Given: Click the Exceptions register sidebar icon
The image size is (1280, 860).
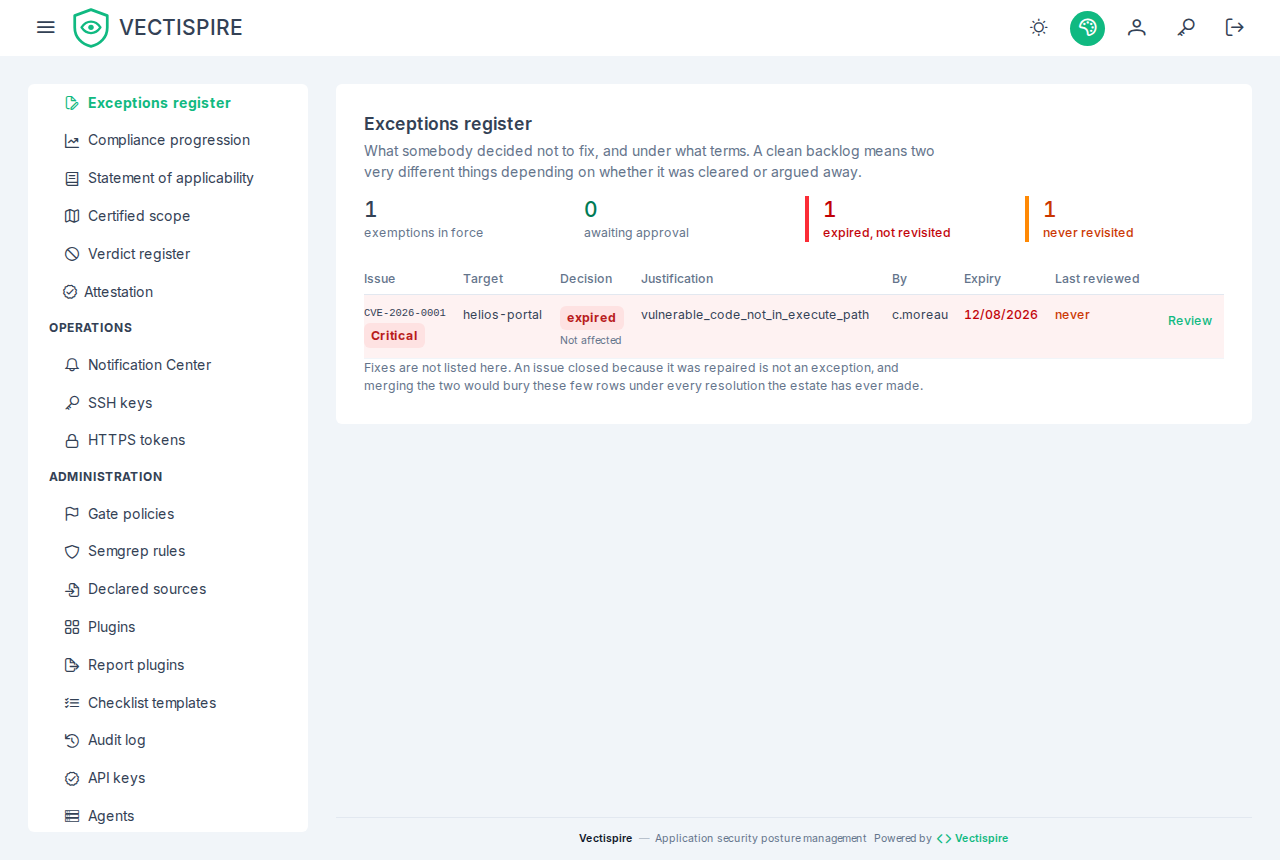Looking at the screenshot, I should [72, 103].
